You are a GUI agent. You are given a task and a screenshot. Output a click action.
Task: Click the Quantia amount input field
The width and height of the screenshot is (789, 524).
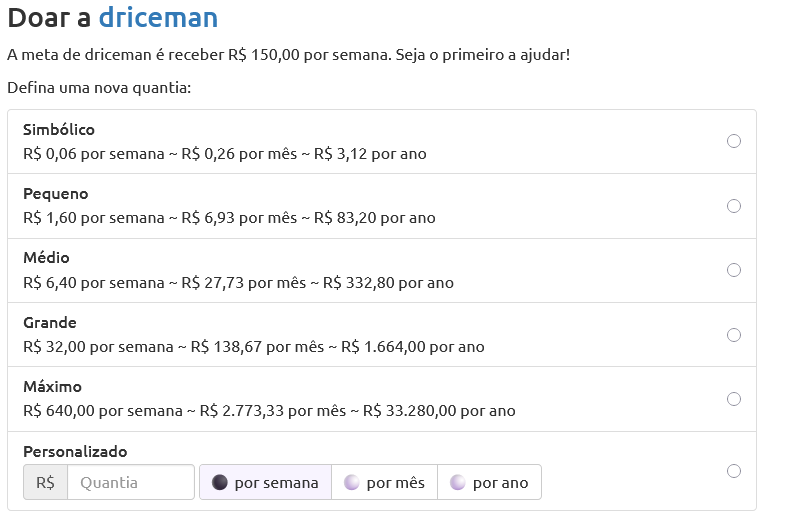click(130, 482)
